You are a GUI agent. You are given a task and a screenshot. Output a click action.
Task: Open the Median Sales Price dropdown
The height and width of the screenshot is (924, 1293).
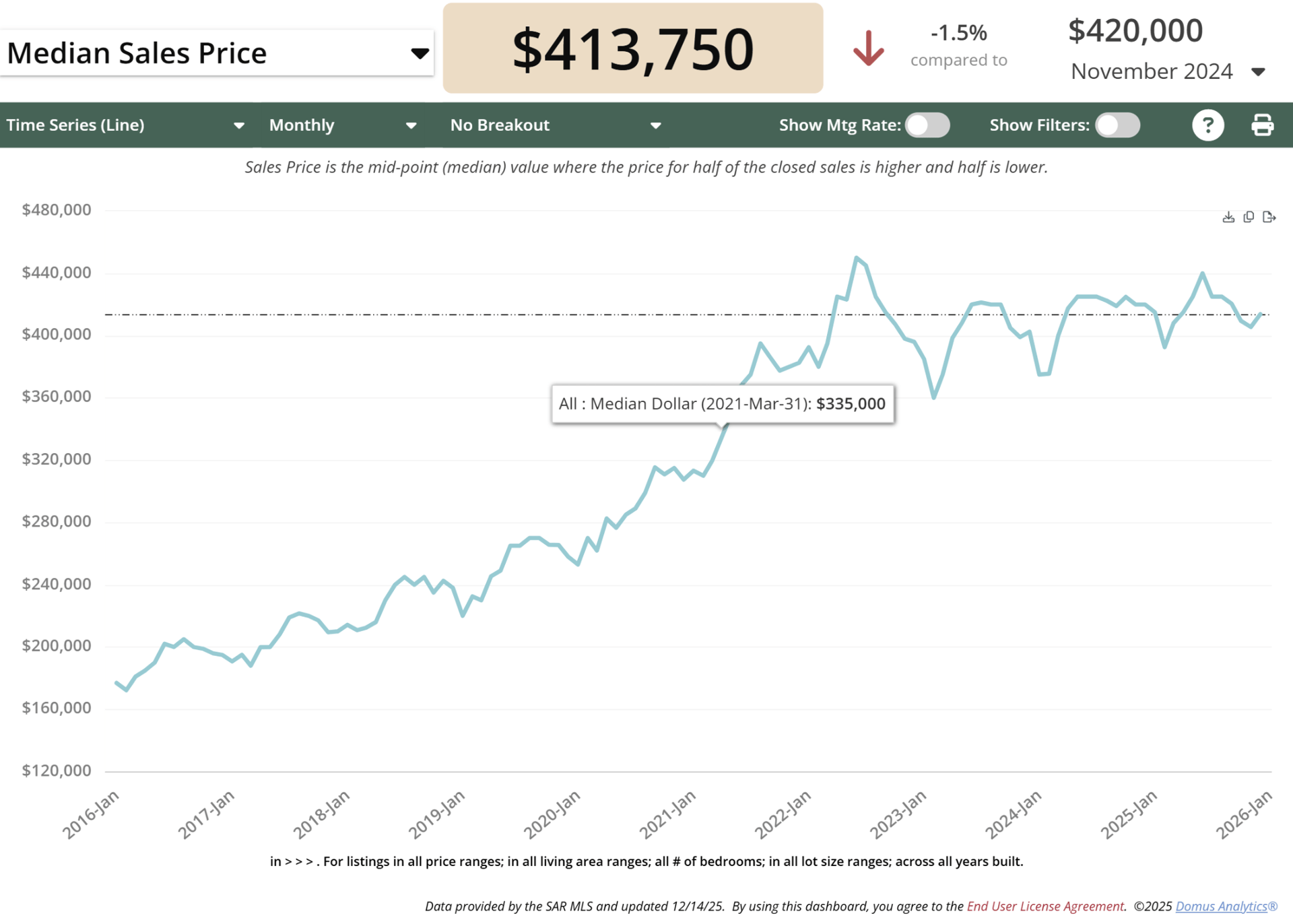tap(216, 53)
